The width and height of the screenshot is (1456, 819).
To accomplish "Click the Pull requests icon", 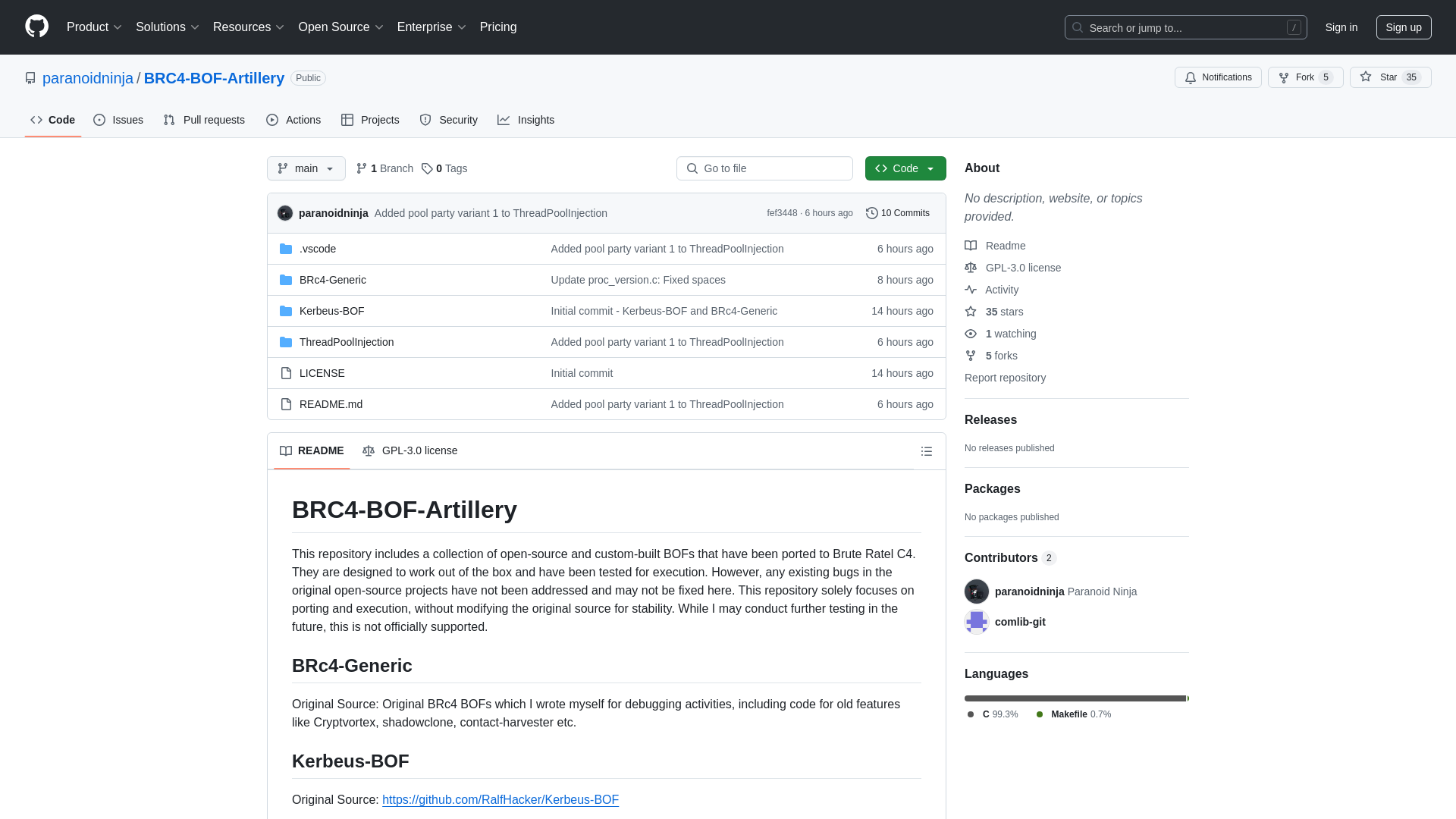I will click(169, 120).
